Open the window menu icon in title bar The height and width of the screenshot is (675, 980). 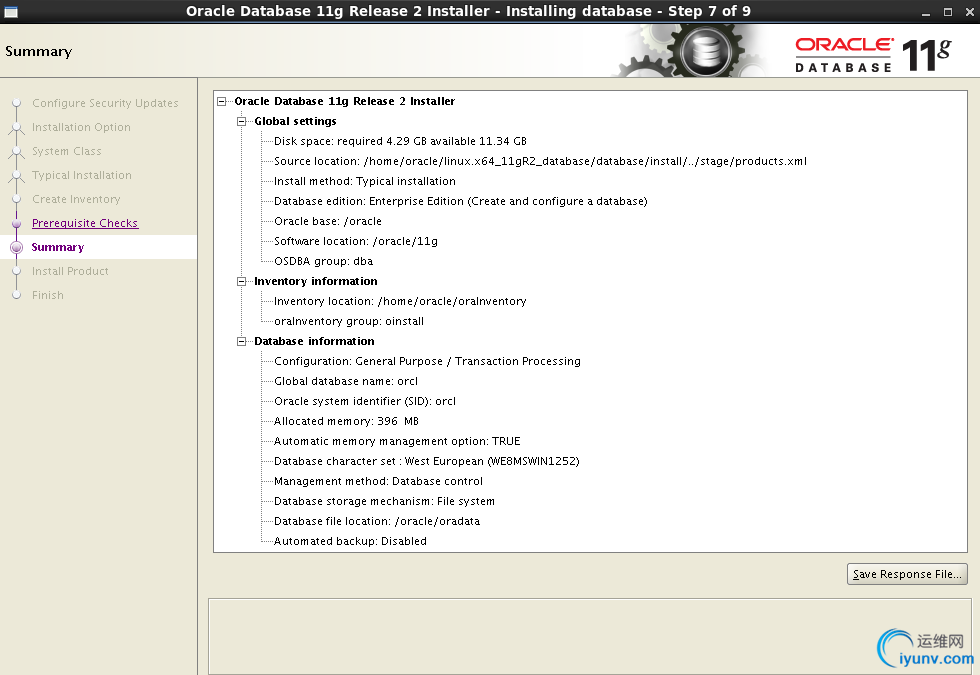pos(11,12)
